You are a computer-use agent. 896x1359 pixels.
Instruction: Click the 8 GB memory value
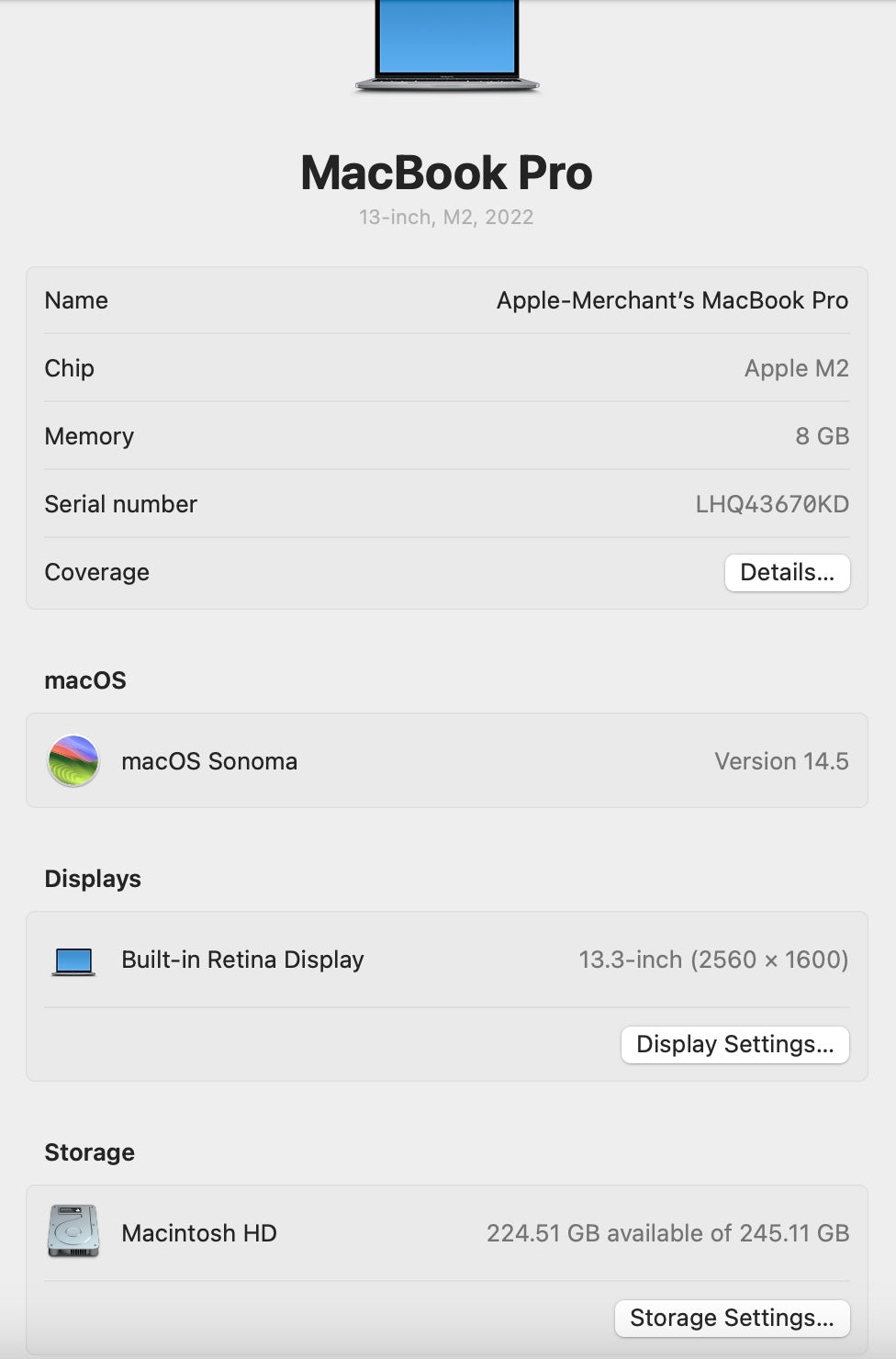[822, 436]
